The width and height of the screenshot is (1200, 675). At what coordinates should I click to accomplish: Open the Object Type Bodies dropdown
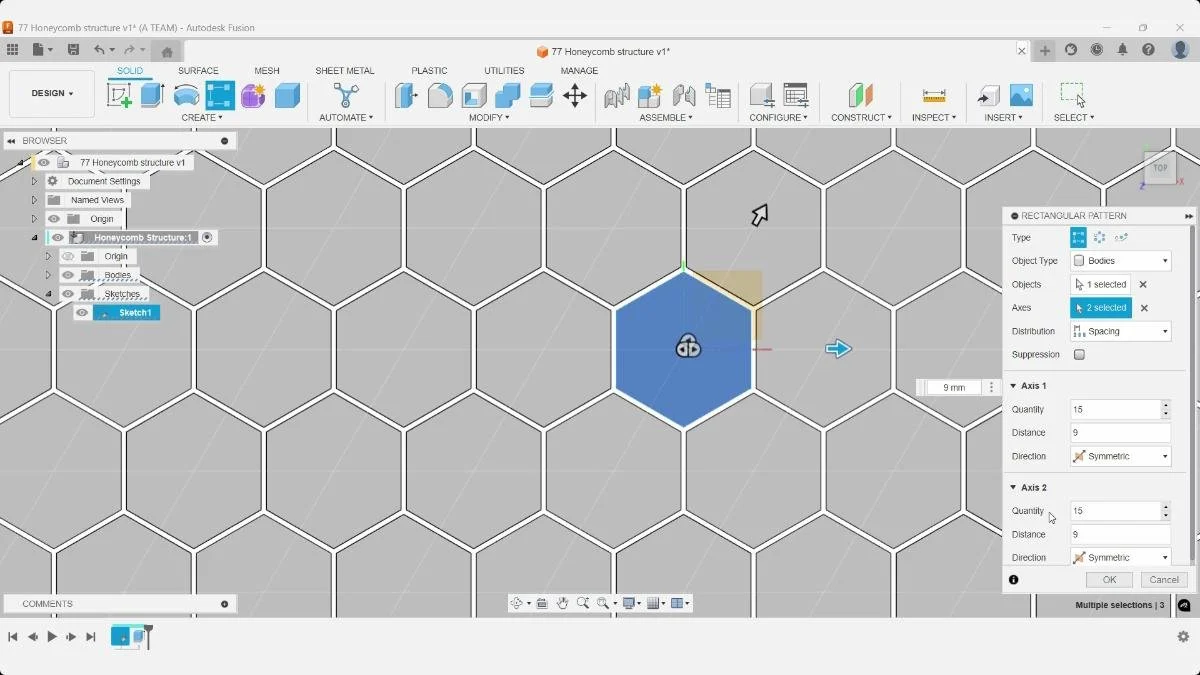(1120, 261)
